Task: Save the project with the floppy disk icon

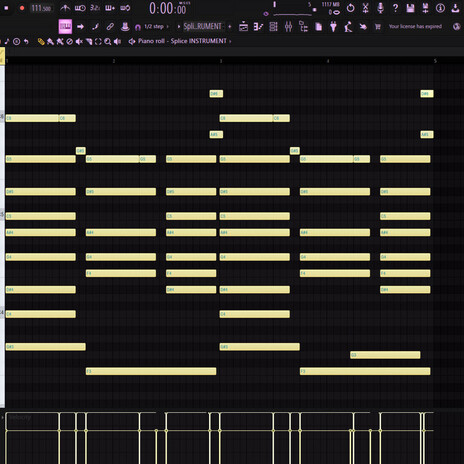Action: (410, 8)
